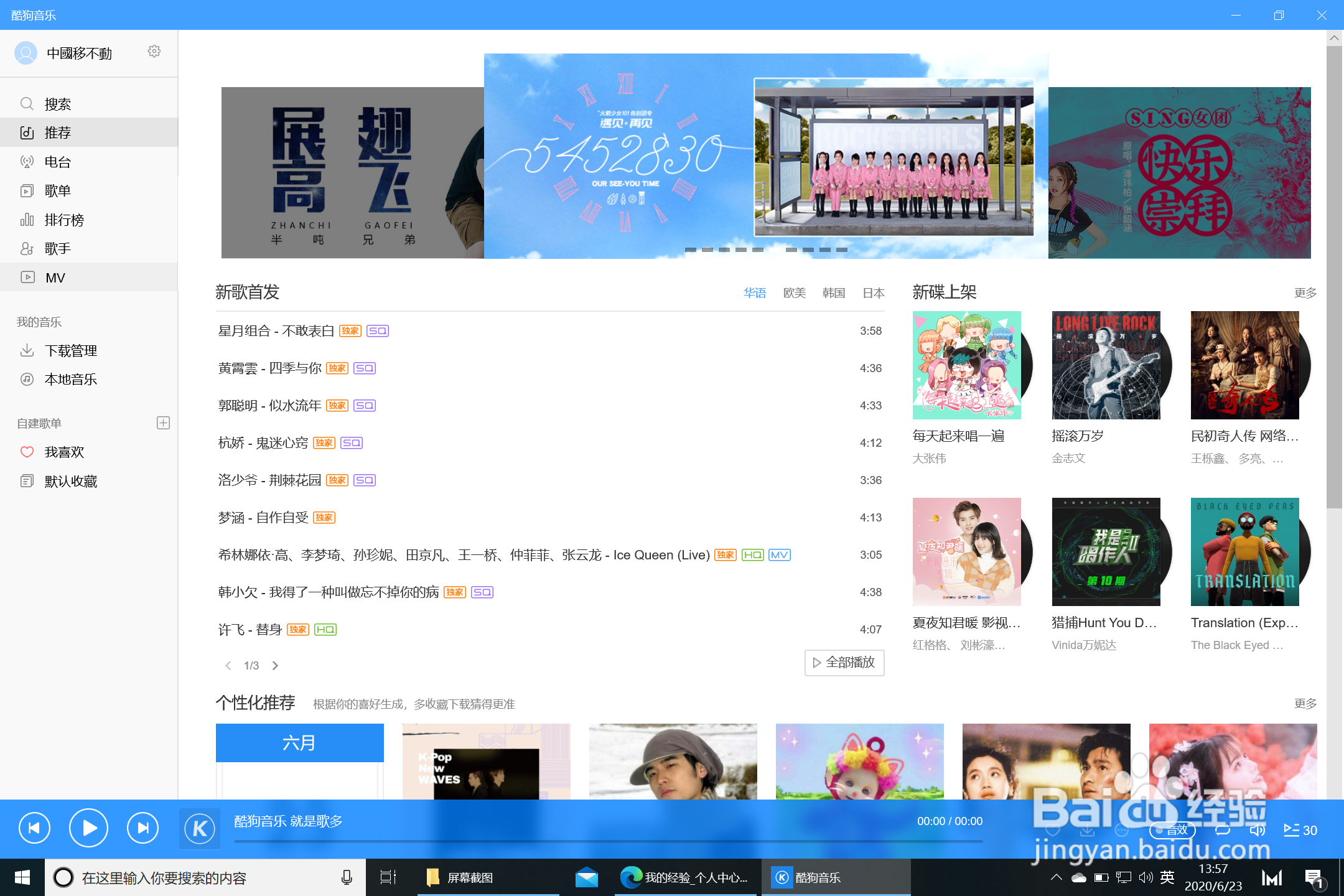The height and width of the screenshot is (896, 1344).
Task: Play song 梦涵 - 自作自受
Action: [x=263, y=518]
